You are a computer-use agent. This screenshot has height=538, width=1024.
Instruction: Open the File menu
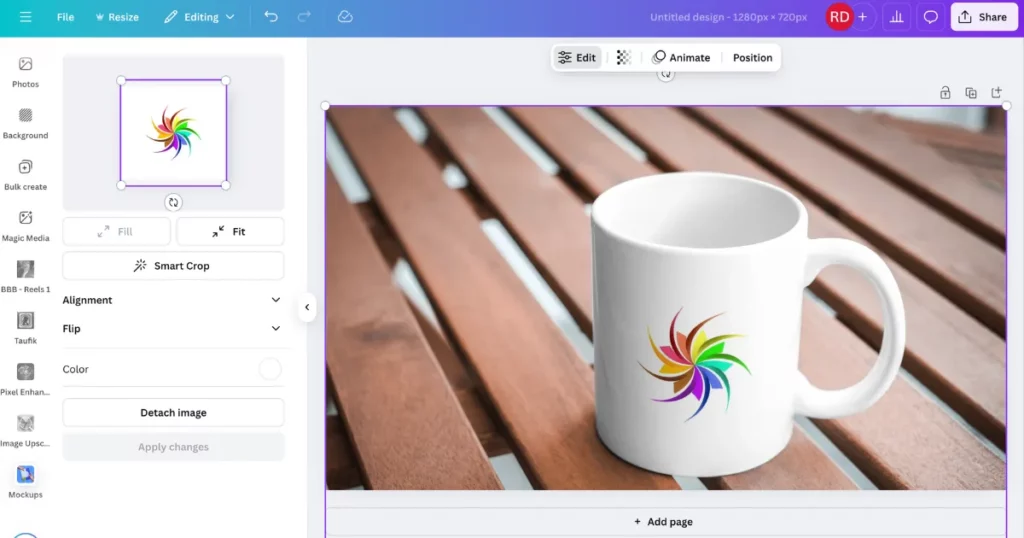point(65,17)
